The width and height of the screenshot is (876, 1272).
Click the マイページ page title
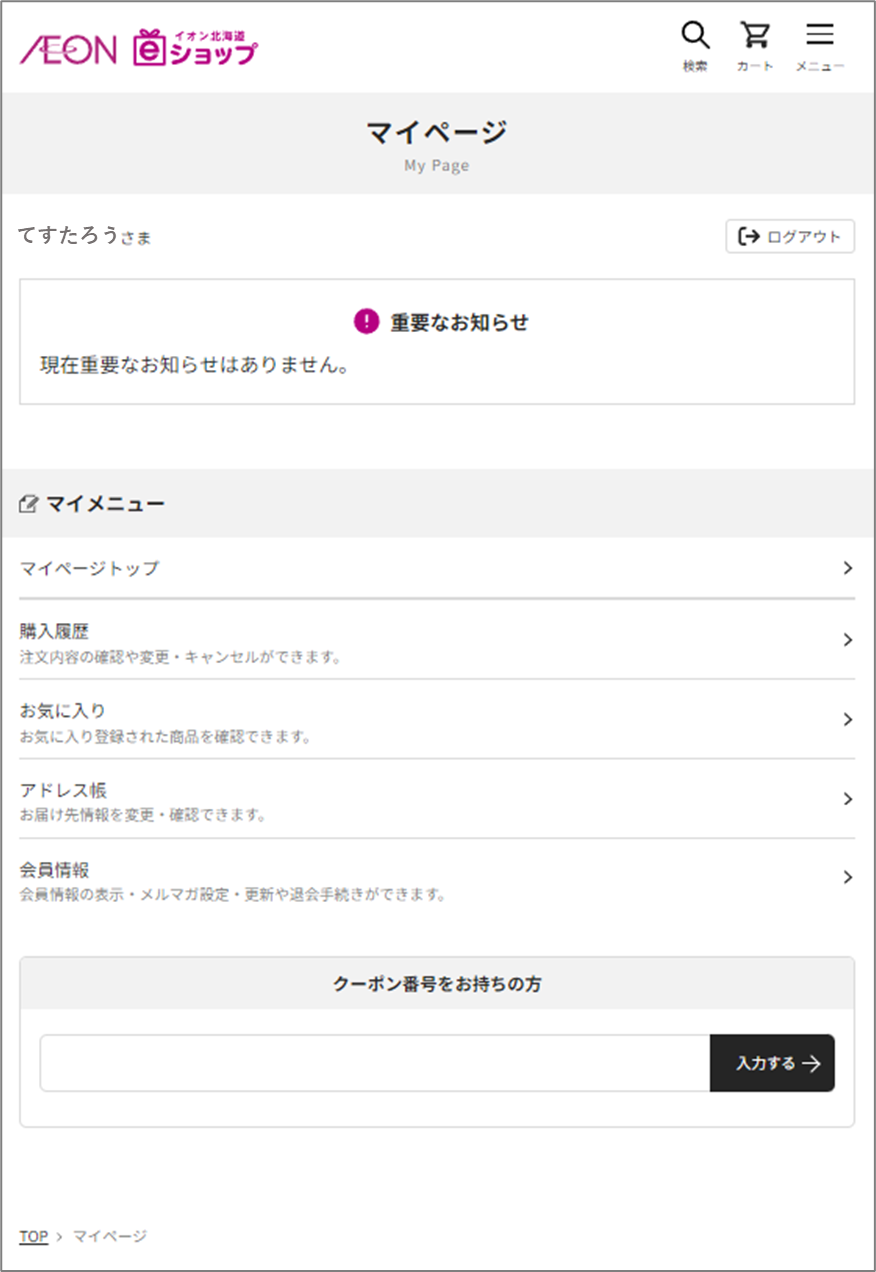coord(437,132)
